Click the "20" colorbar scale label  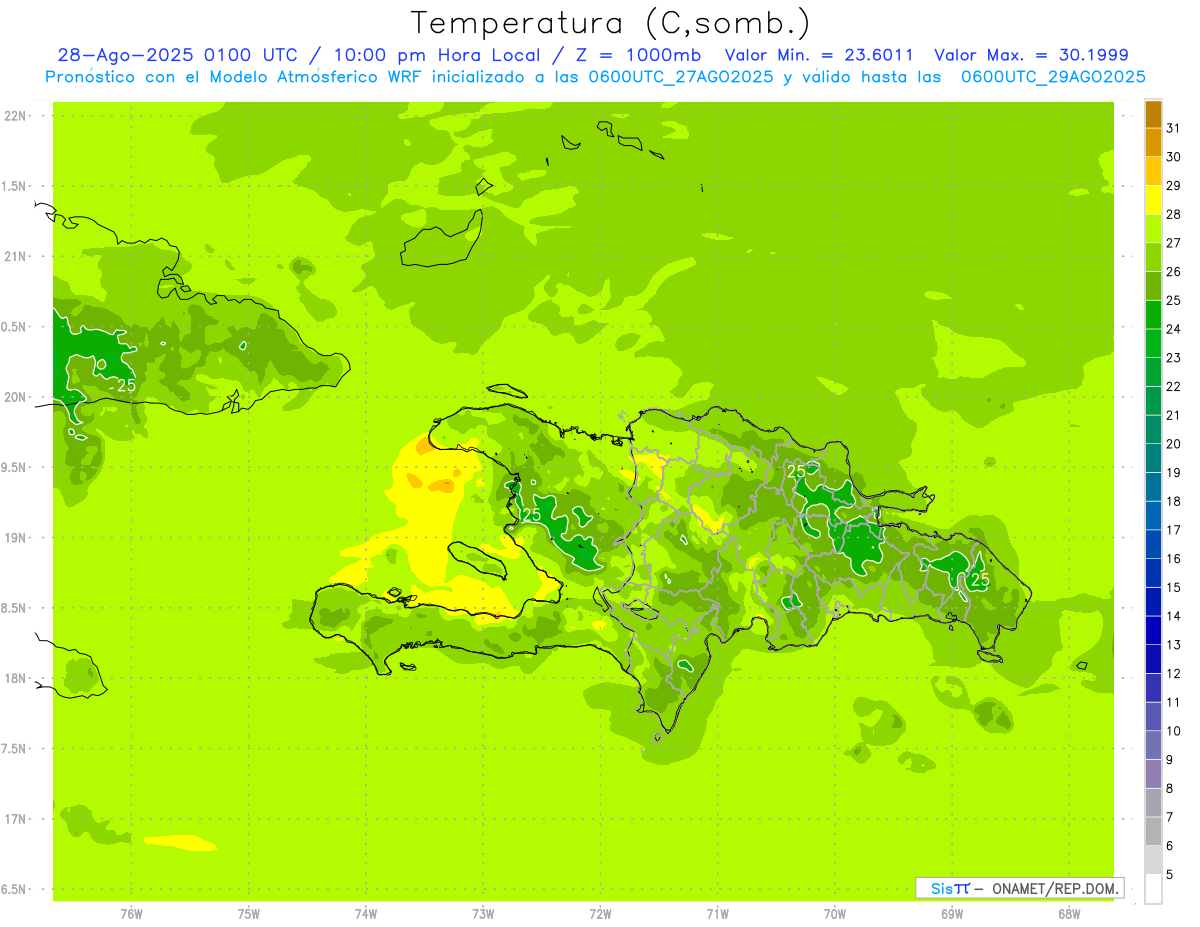coord(1173,444)
